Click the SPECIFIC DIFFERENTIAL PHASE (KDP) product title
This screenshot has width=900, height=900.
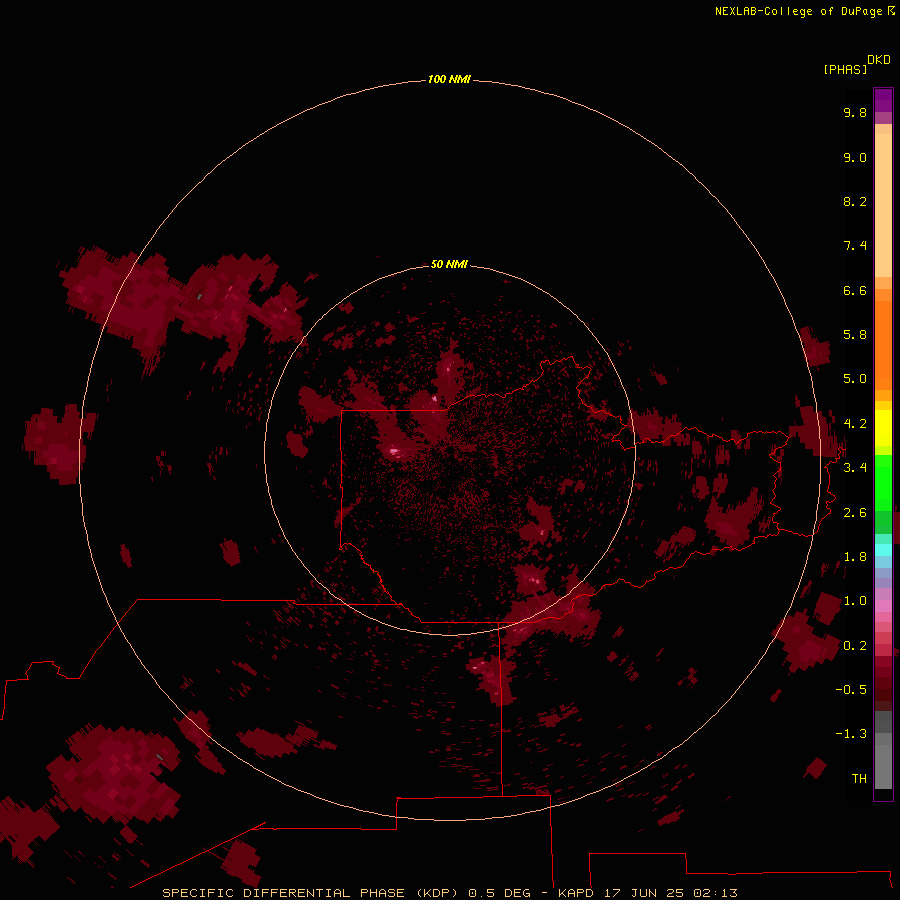tap(312, 893)
